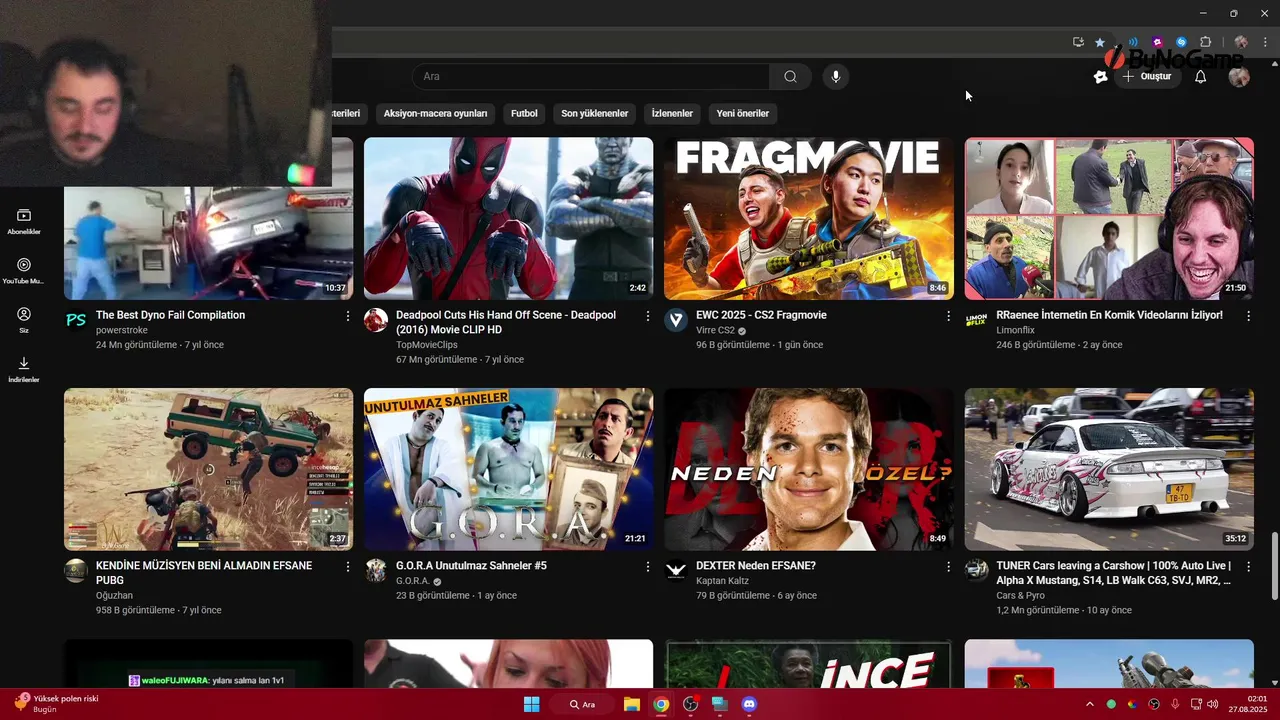The height and width of the screenshot is (720, 1280).
Task: Open options menu for G.O.R.A Unutulmaz Sahneler
Action: point(648,567)
